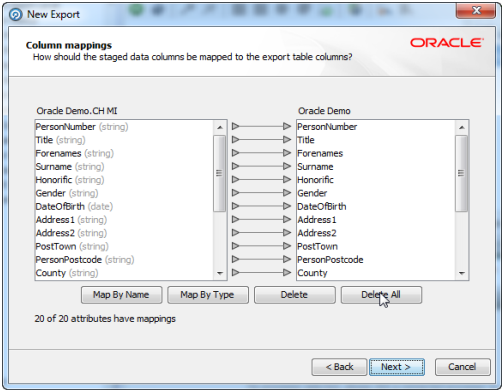This screenshot has height=392, width=504.
Task: Select Gender in Oracle Demo target list
Action: pyautogui.click(x=312, y=193)
